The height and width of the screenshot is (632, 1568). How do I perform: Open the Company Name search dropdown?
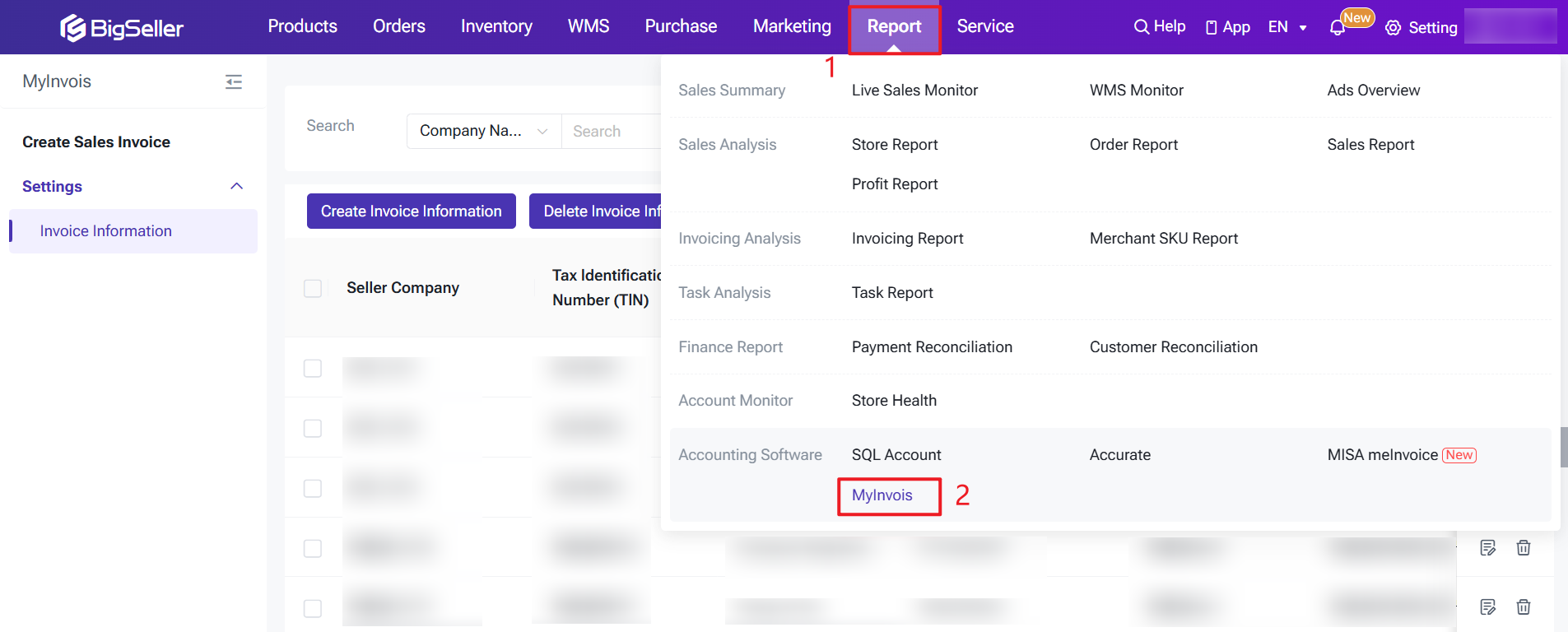point(483,131)
